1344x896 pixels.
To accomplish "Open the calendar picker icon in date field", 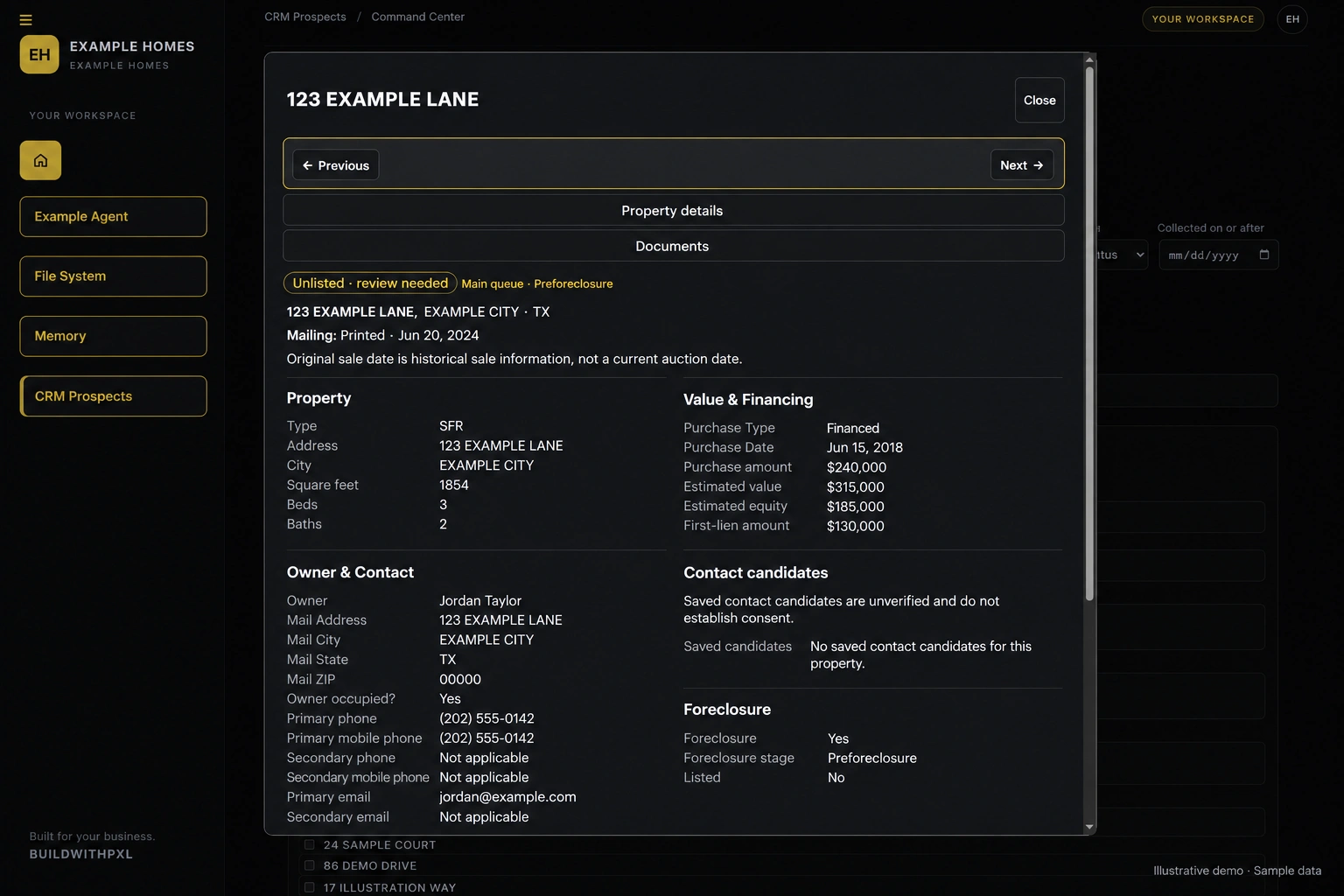I will coord(1264,255).
